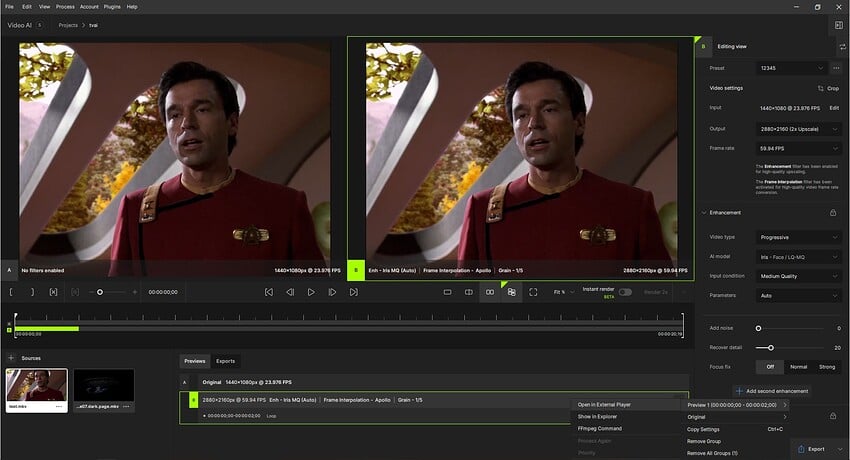Image resolution: width=850 pixels, height=460 pixels.
Task: Open preset options three-dot menu
Action: click(836, 68)
